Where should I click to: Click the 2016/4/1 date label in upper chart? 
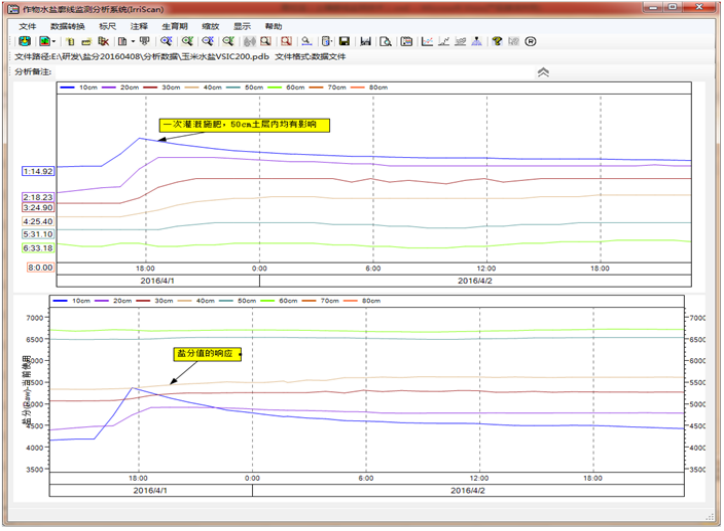[x=157, y=281]
